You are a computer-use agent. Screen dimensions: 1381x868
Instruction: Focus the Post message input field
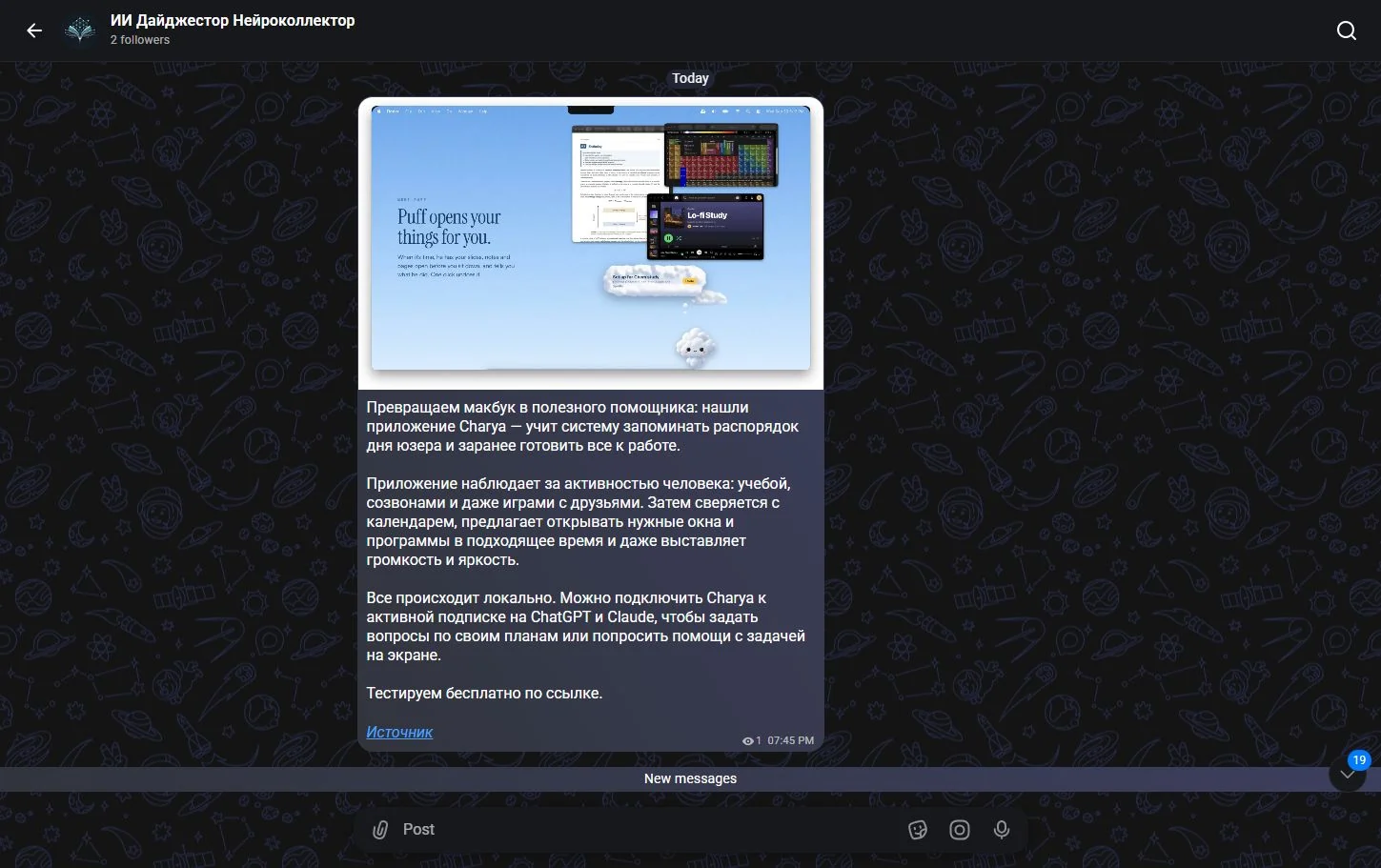648,830
